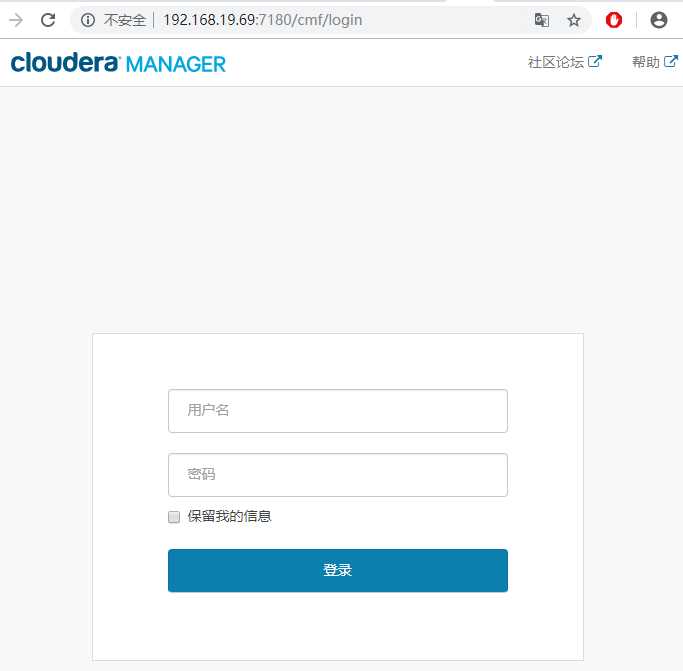Open the browser profile avatar

(x=659, y=20)
